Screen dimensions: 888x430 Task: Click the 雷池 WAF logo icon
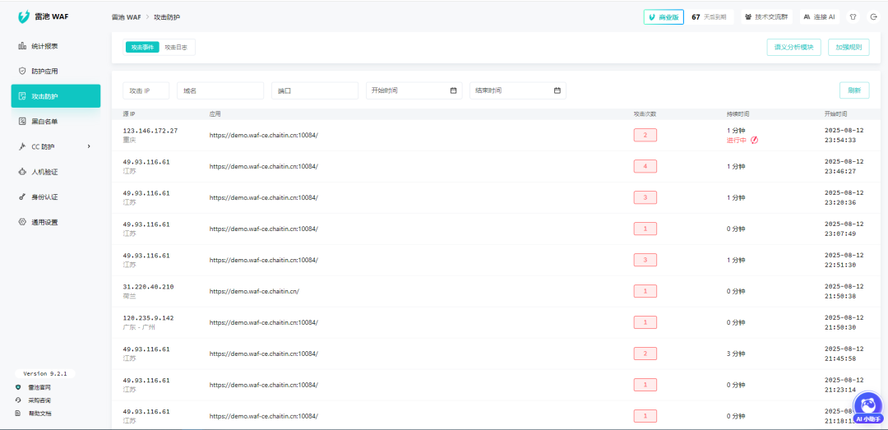[x=24, y=17]
